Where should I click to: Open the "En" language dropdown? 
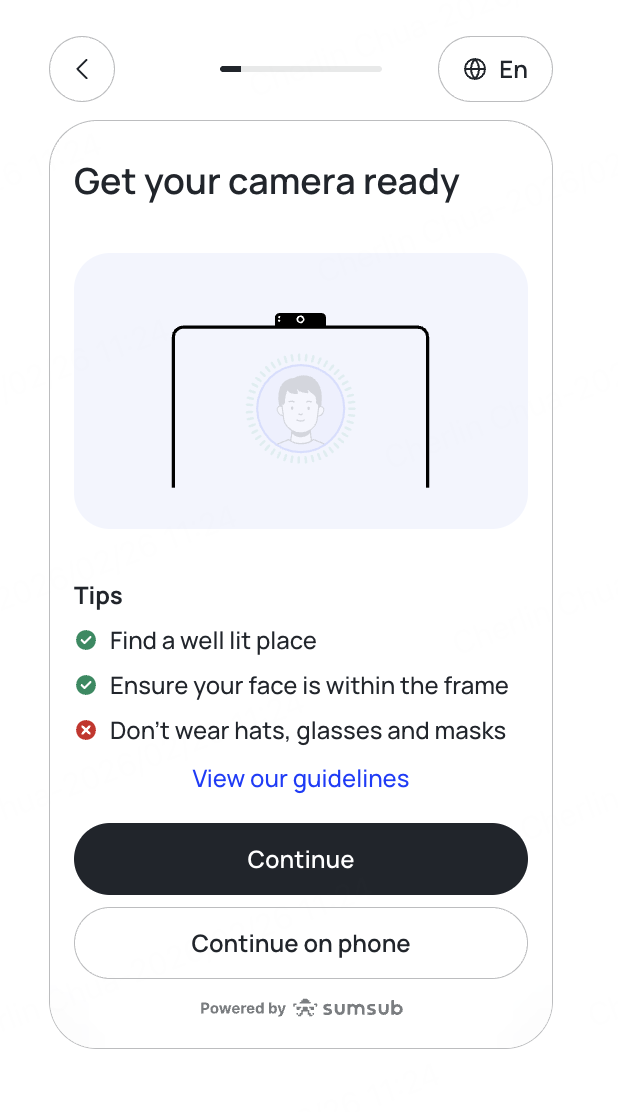click(x=495, y=69)
